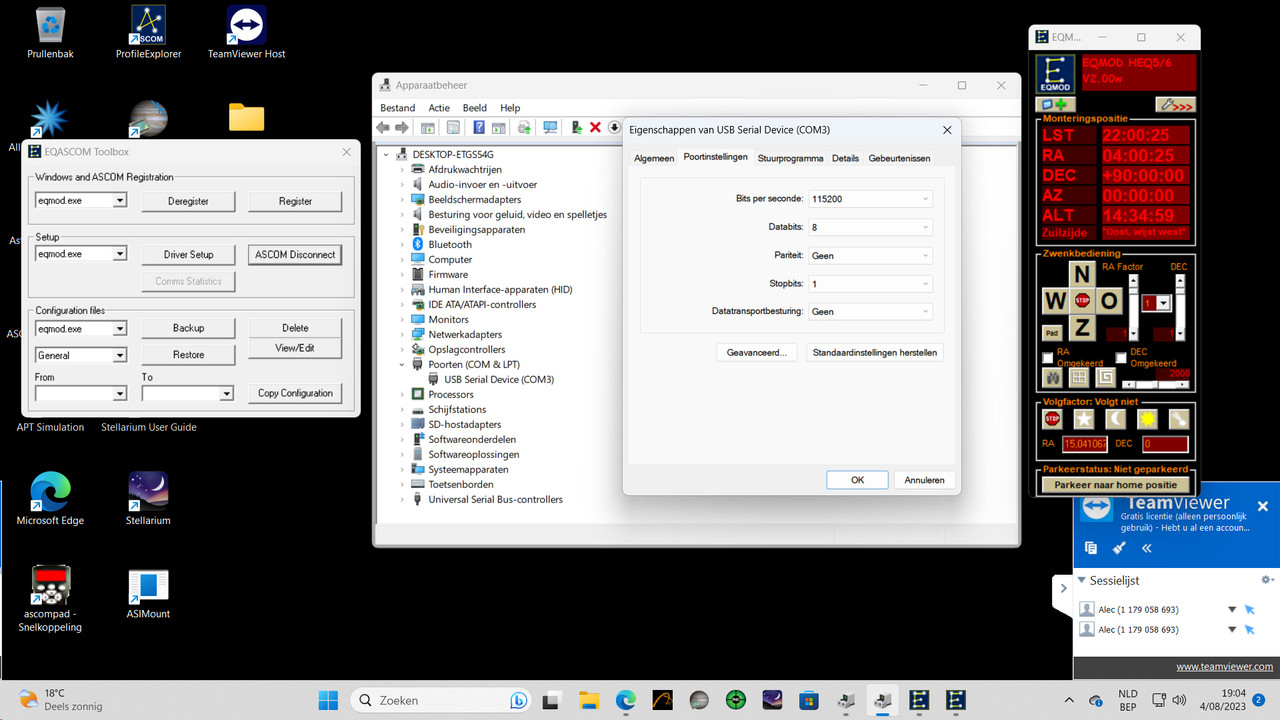Image resolution: width=1280 pixels, height=720 pixels.
Task: Hit the red STOP between the slew direction buttons
Action: 1082,300
